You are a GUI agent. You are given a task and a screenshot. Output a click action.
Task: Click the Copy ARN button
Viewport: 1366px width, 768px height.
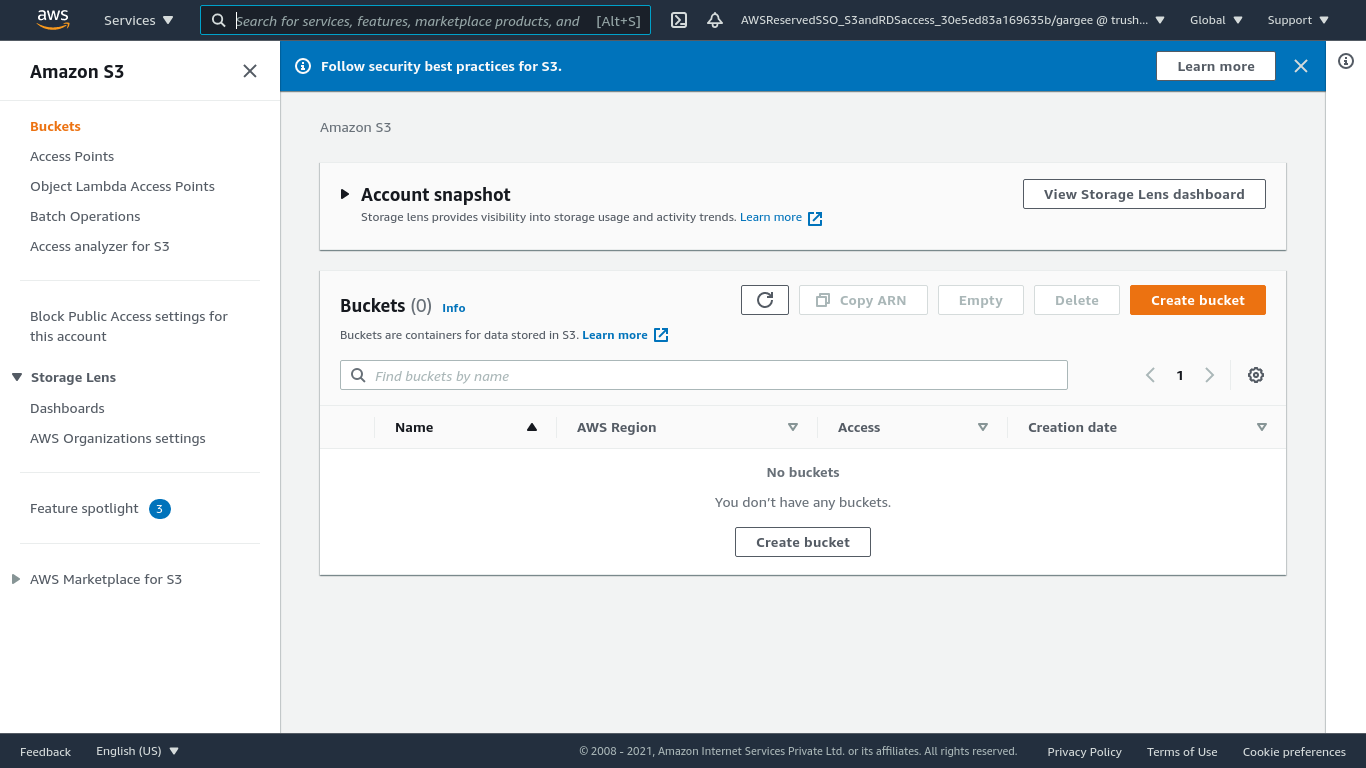coord(863,300)
